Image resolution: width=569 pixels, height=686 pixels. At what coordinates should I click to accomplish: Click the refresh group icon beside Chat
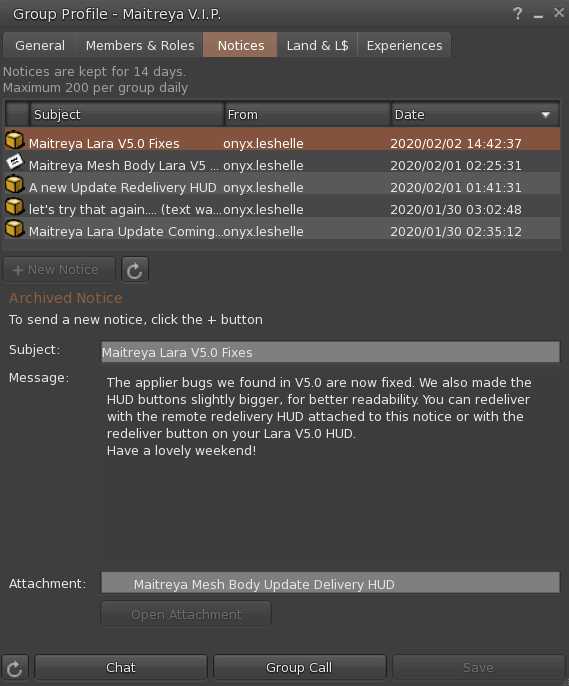14,668
